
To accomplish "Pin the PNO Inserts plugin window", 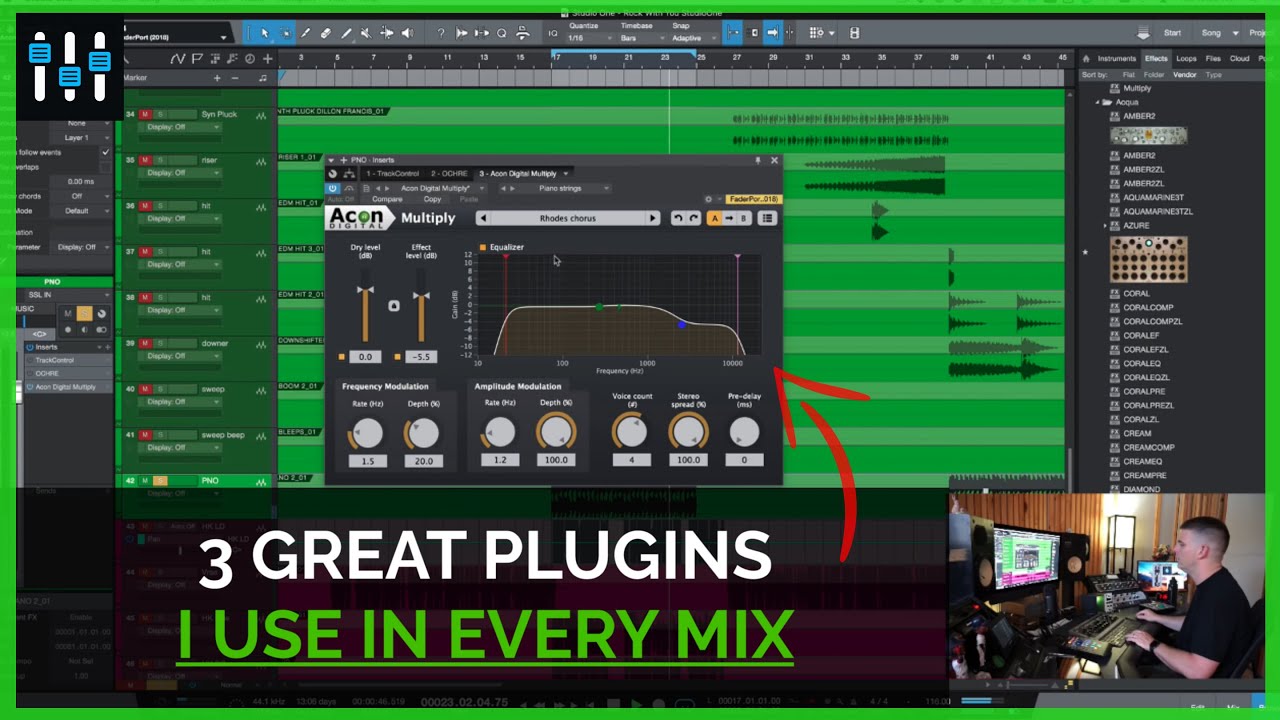I will click(757, 160).
